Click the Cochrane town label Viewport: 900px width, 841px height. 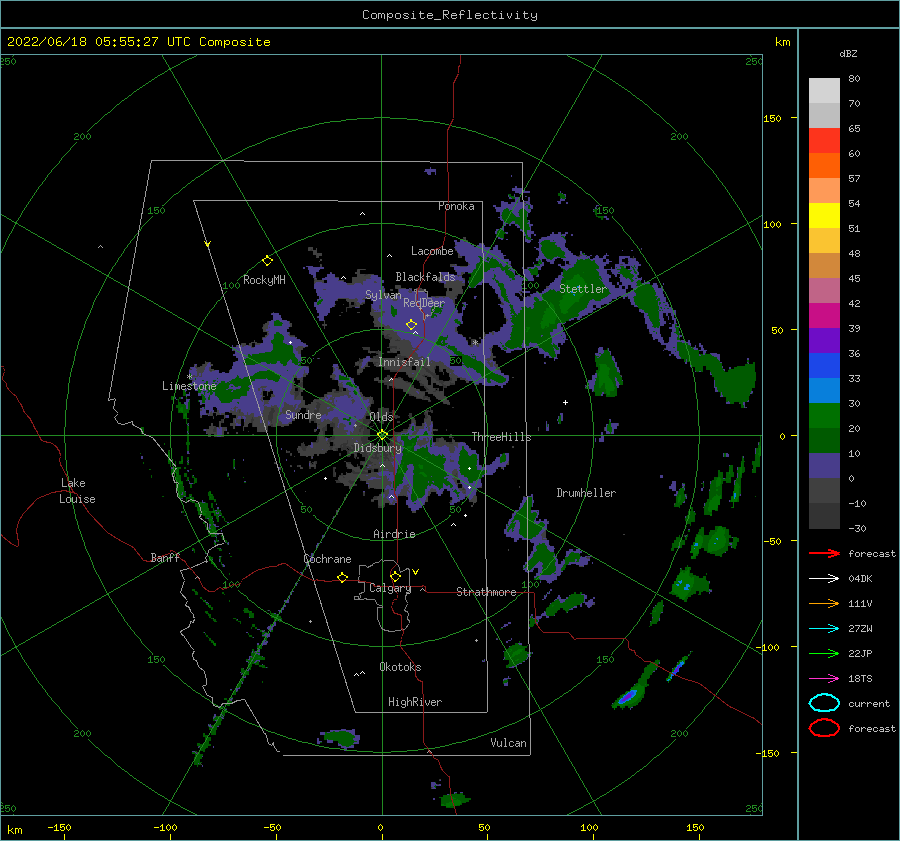tap(327, 559)
